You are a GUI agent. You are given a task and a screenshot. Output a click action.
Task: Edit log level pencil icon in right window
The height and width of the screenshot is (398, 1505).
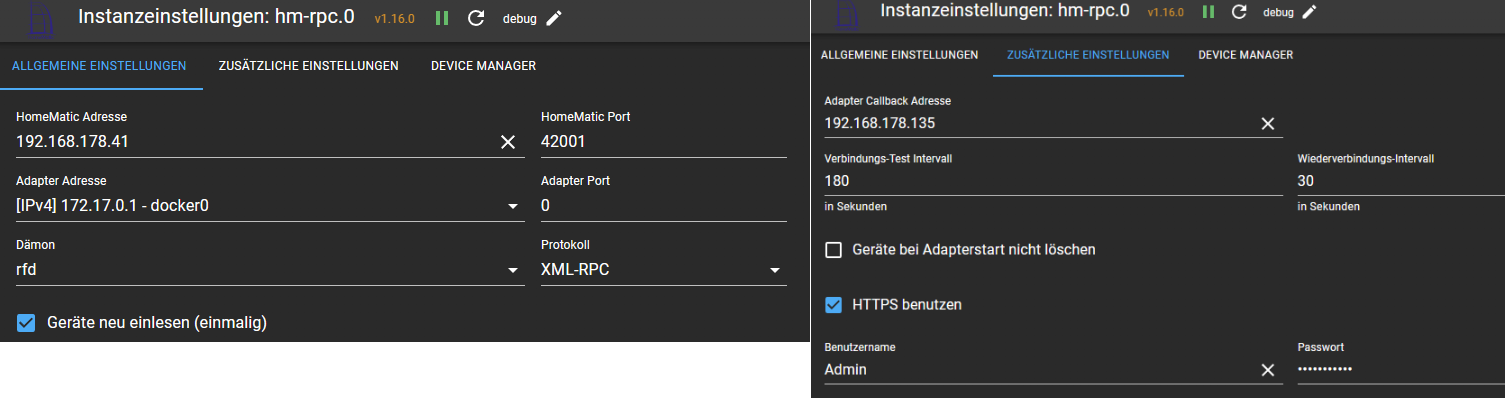[1309, 12]
